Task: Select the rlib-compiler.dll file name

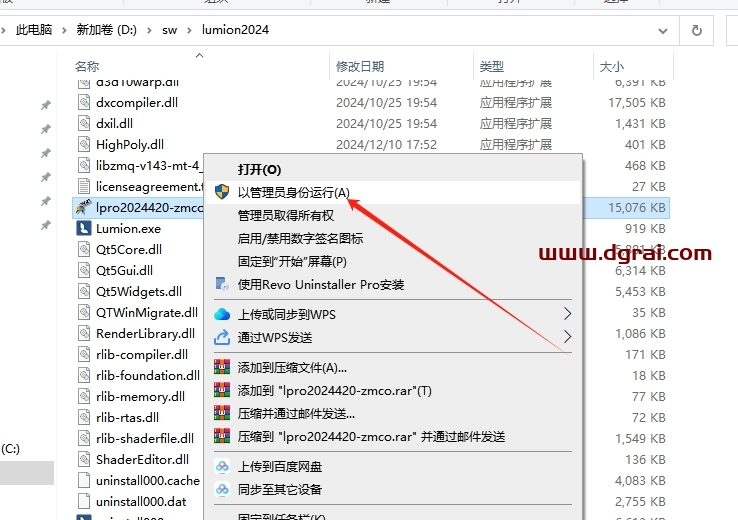Action: (142, 354)
